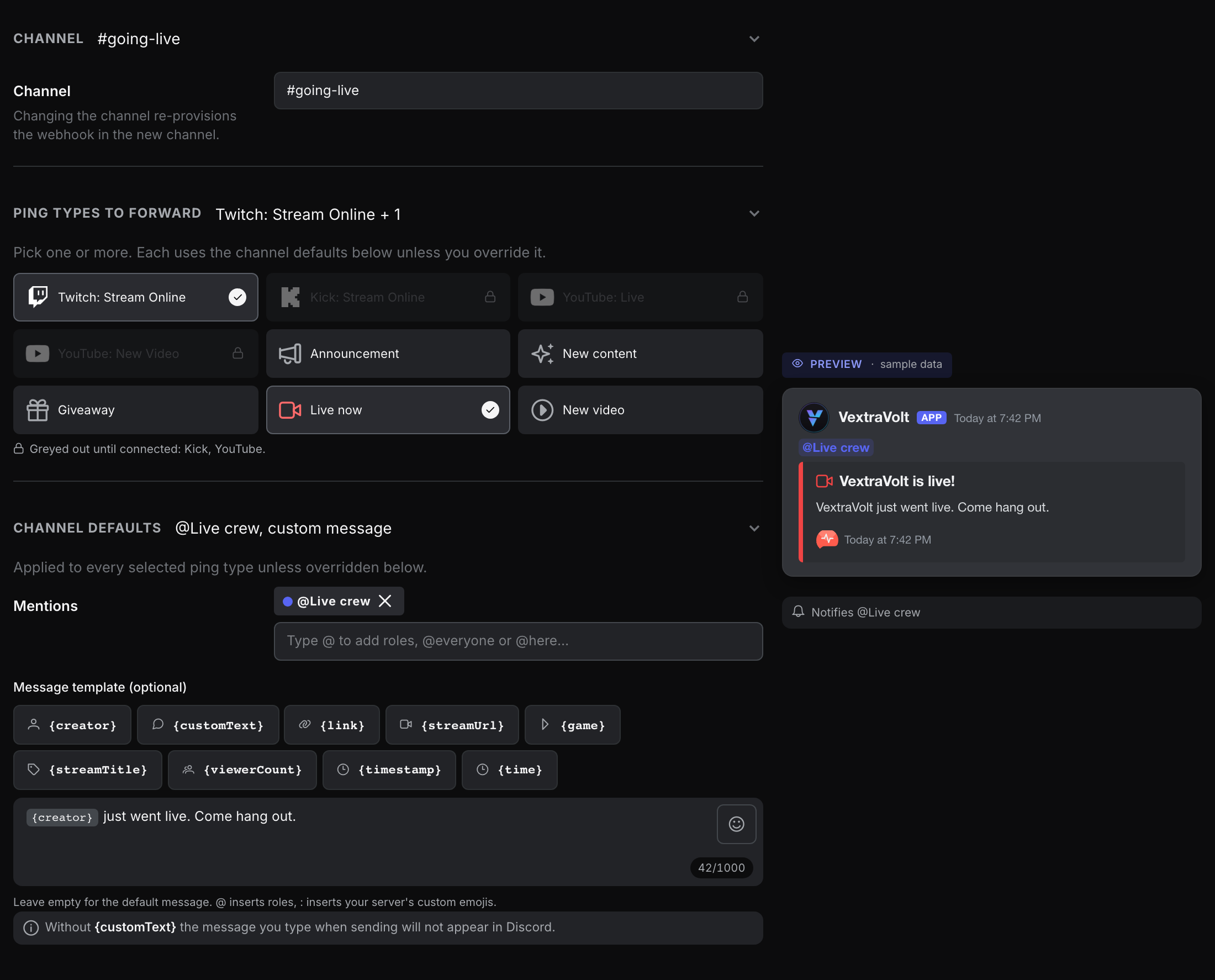Remove the @Live crew mention chip
Image resolution: width=1215 pixels, height=980 pixels.
pos(385,601)
